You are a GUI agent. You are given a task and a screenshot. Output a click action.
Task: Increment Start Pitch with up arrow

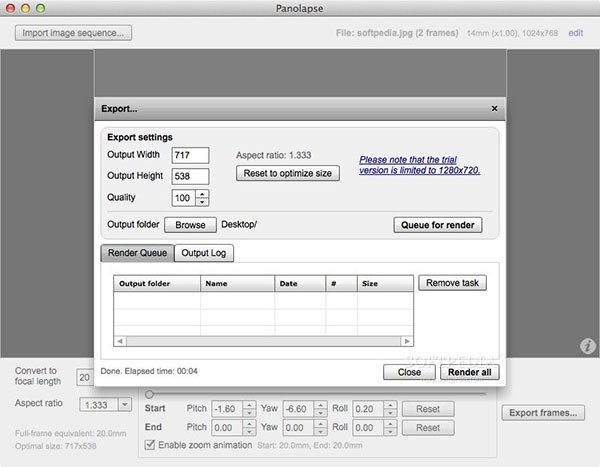249,405
